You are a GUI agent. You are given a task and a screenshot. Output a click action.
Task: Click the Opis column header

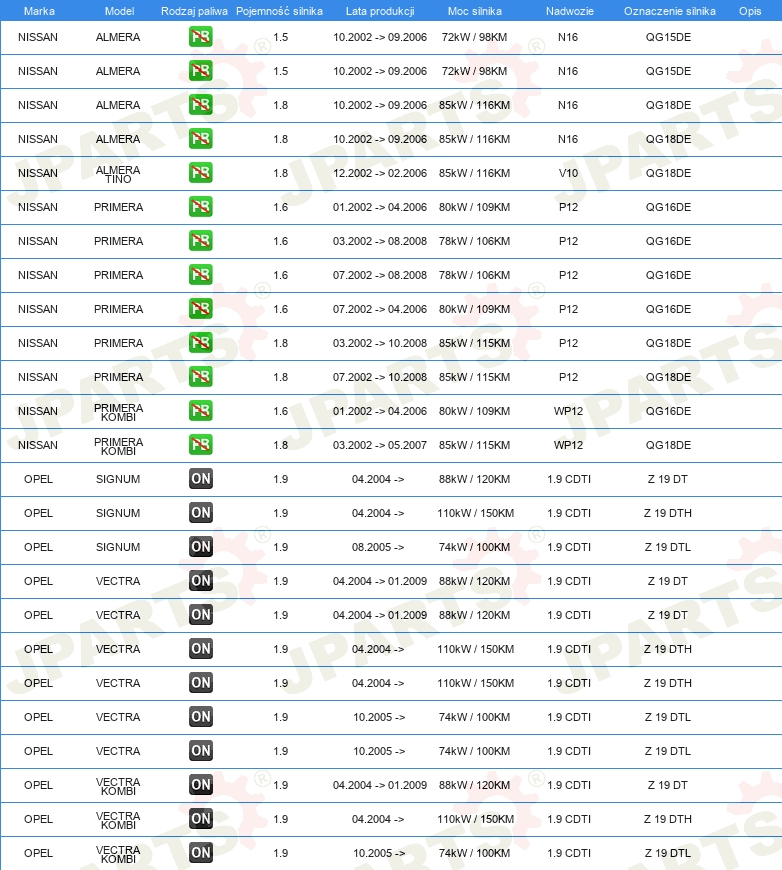pos(750,11)
